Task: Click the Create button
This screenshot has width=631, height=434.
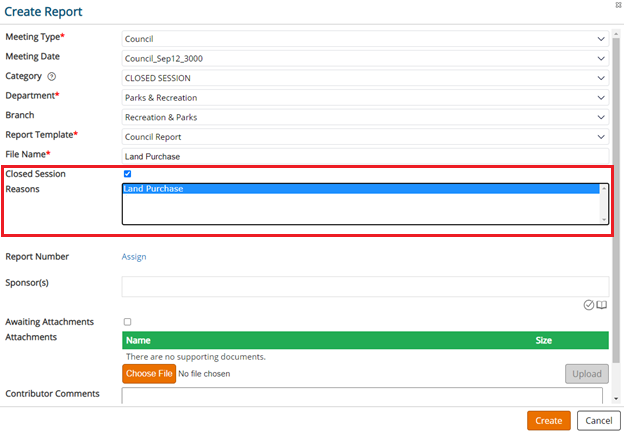Action: click(x=549, y=421)
